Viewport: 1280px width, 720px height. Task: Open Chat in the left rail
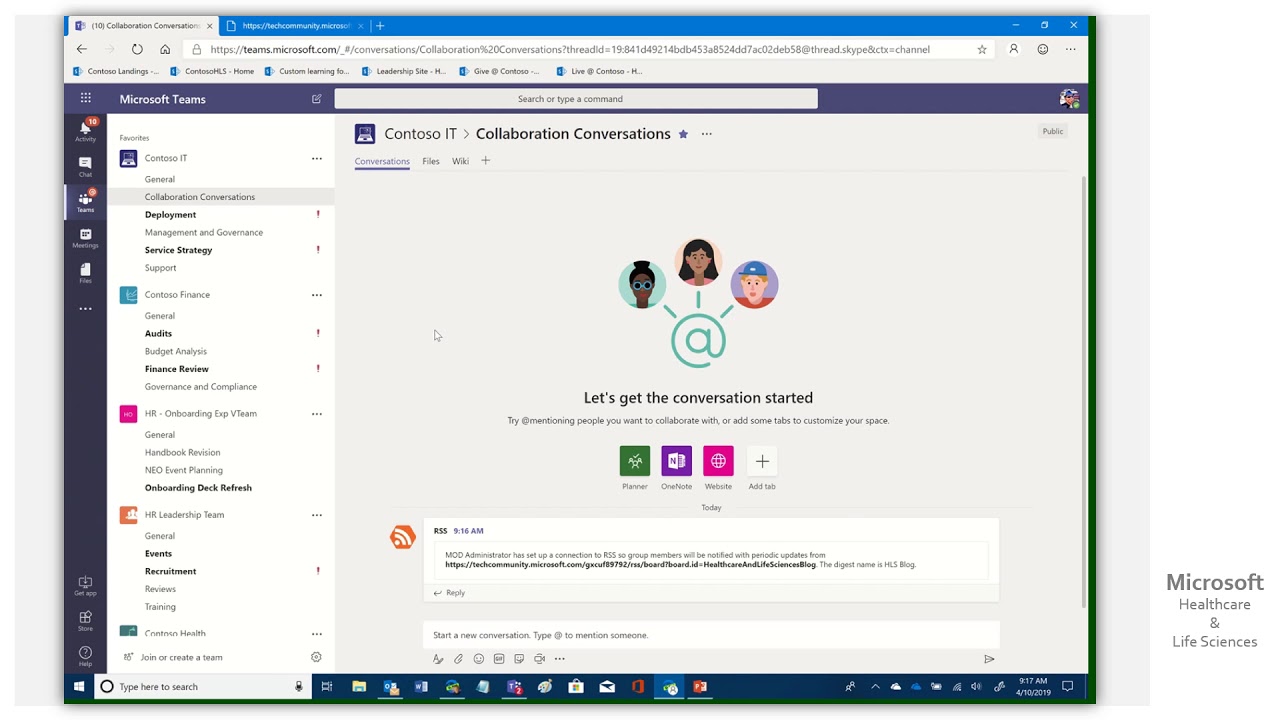coord(85,166)
